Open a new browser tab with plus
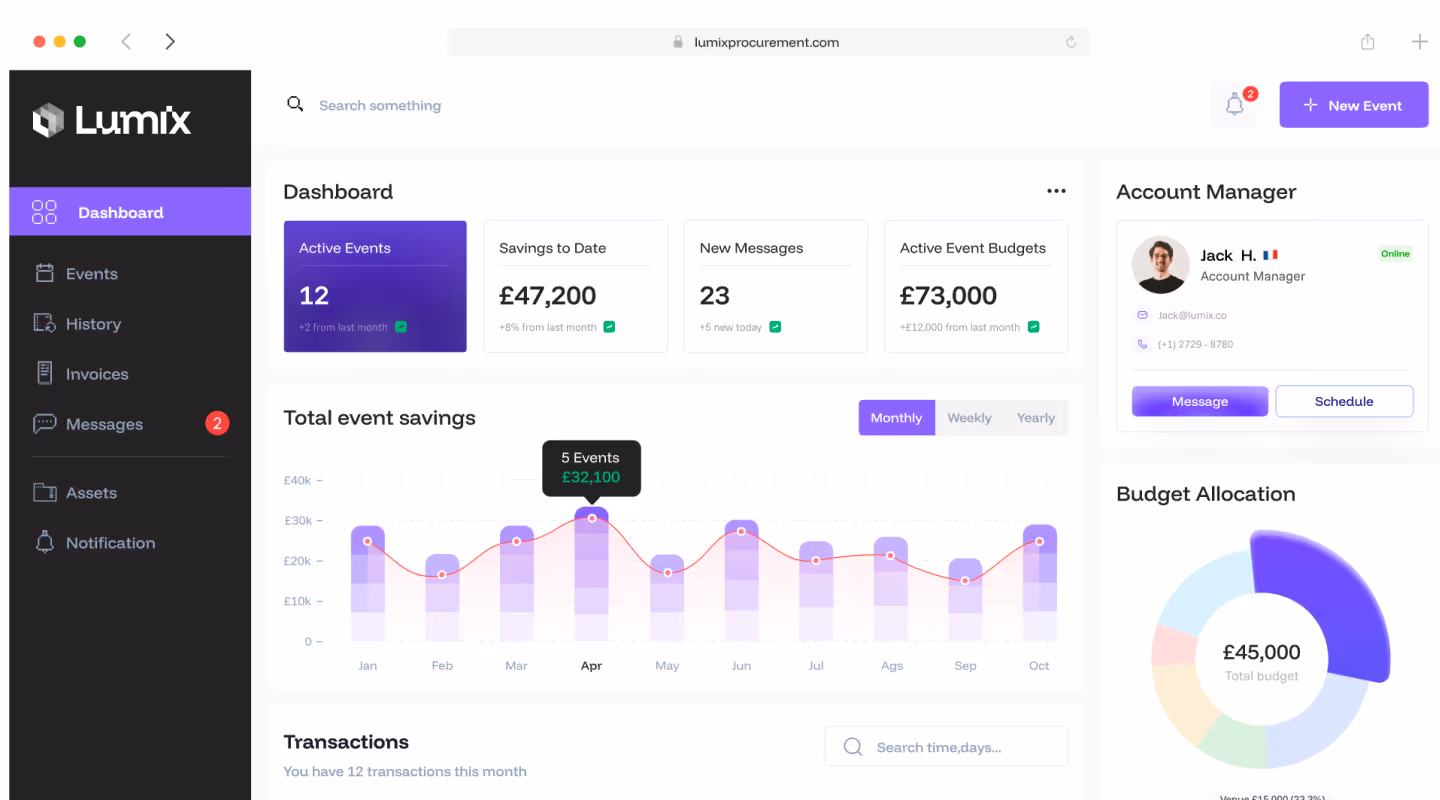The image size is (1440, 800). (x=1419, y=41)
